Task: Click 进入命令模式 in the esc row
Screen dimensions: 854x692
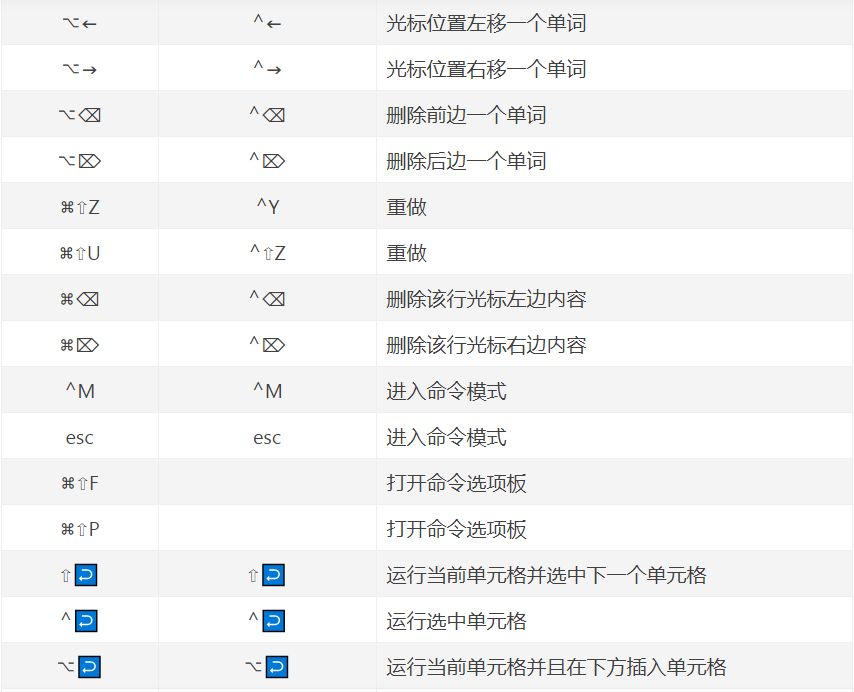Action: click(447, 437)
